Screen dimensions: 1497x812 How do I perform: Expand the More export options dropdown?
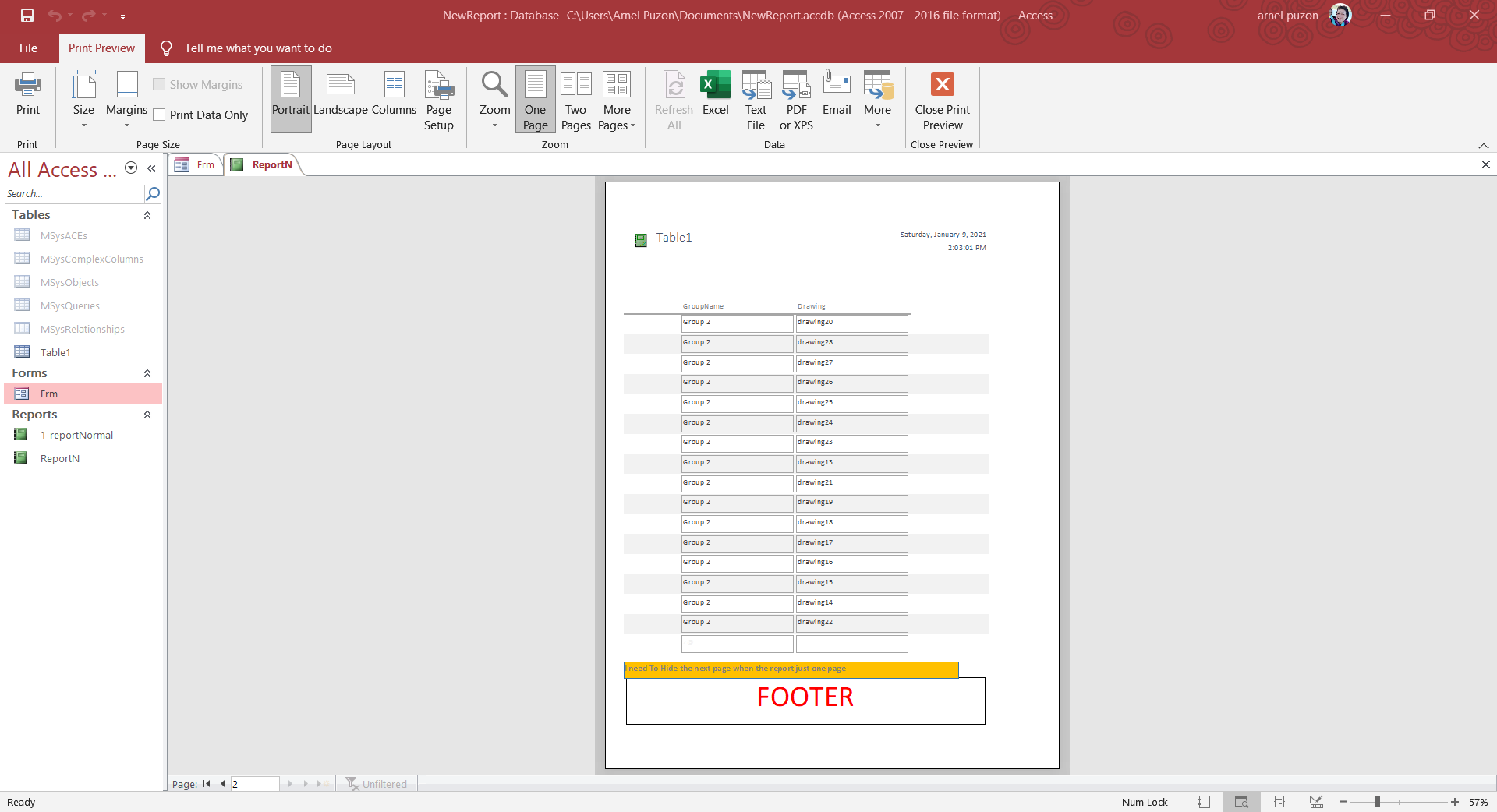click(x=877, y=100)
